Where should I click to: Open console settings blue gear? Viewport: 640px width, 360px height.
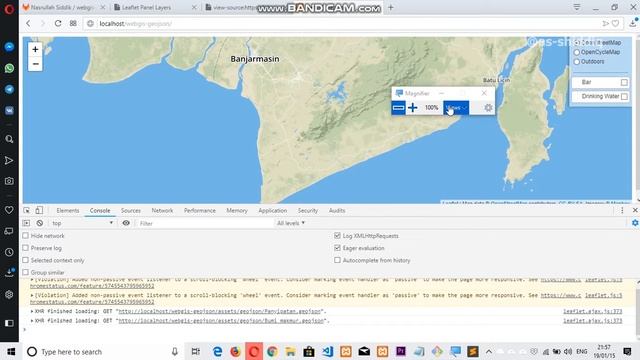pos(635,223)
